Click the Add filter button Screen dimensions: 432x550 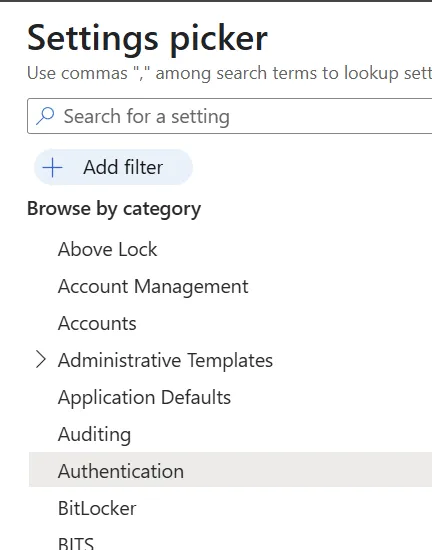113,167
